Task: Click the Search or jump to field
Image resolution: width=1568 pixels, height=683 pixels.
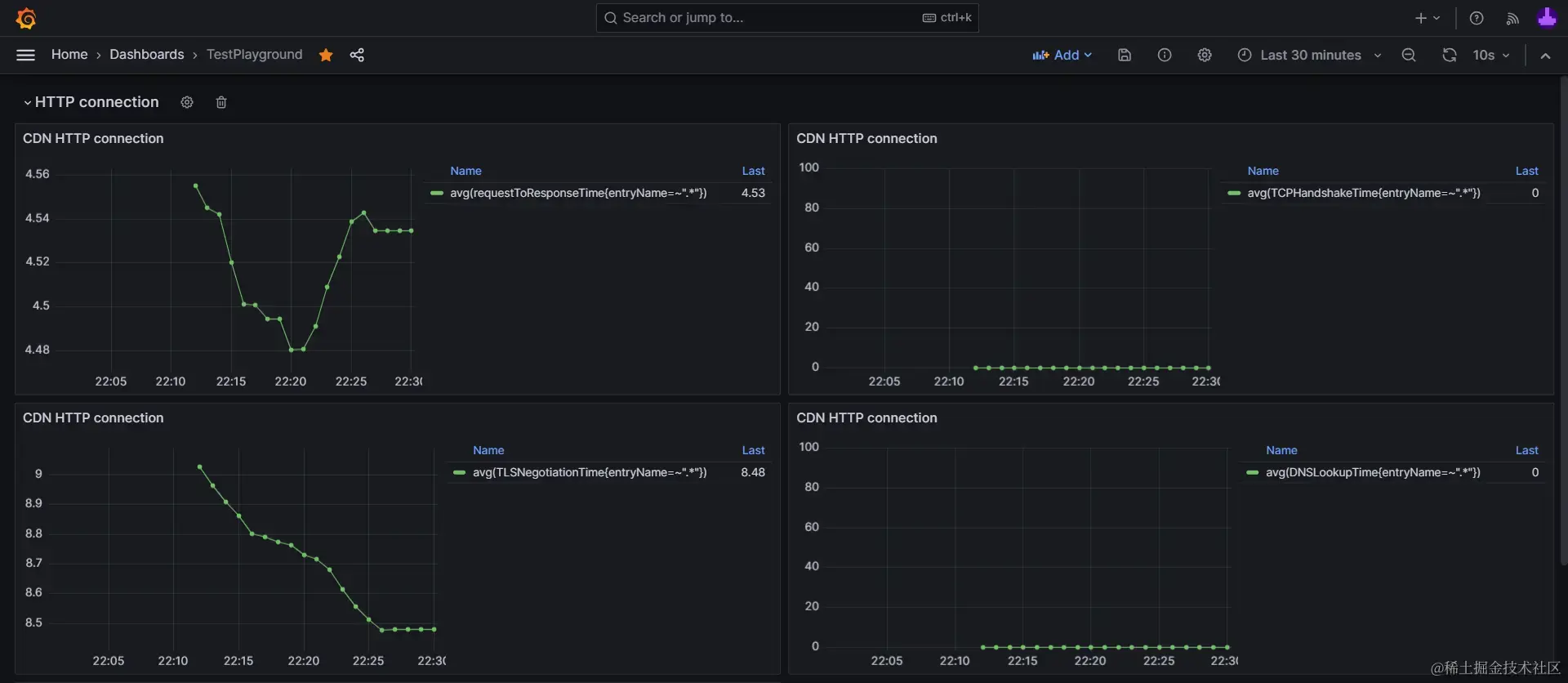Action: point(768,18)
